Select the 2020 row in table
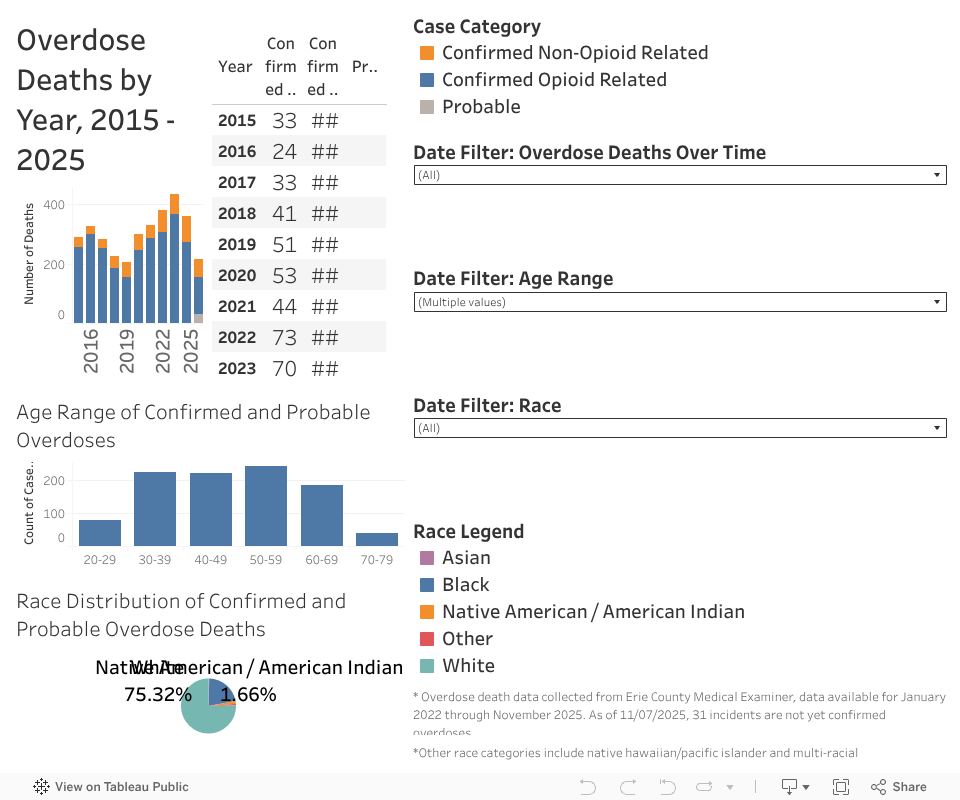This screenshot has height=800, width=960. (237, 276)
